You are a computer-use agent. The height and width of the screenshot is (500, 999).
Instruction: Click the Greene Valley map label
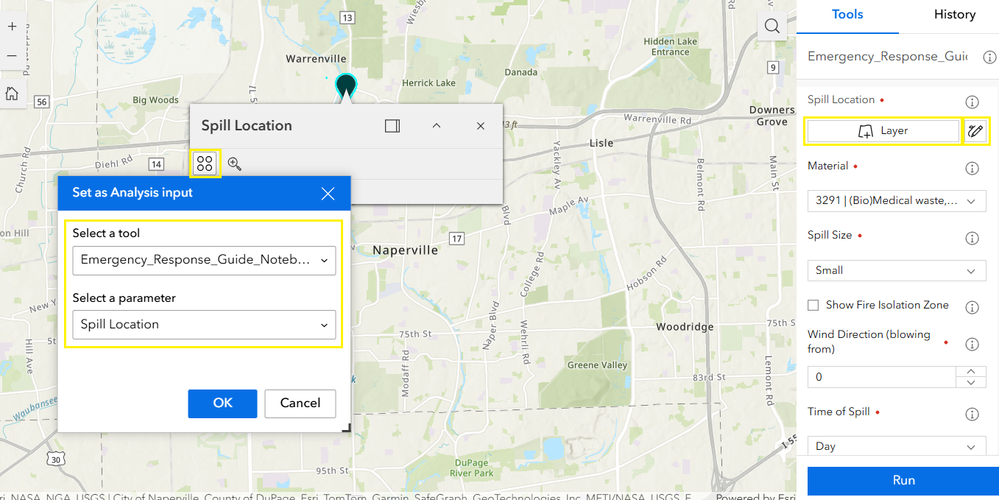[597, 365]
